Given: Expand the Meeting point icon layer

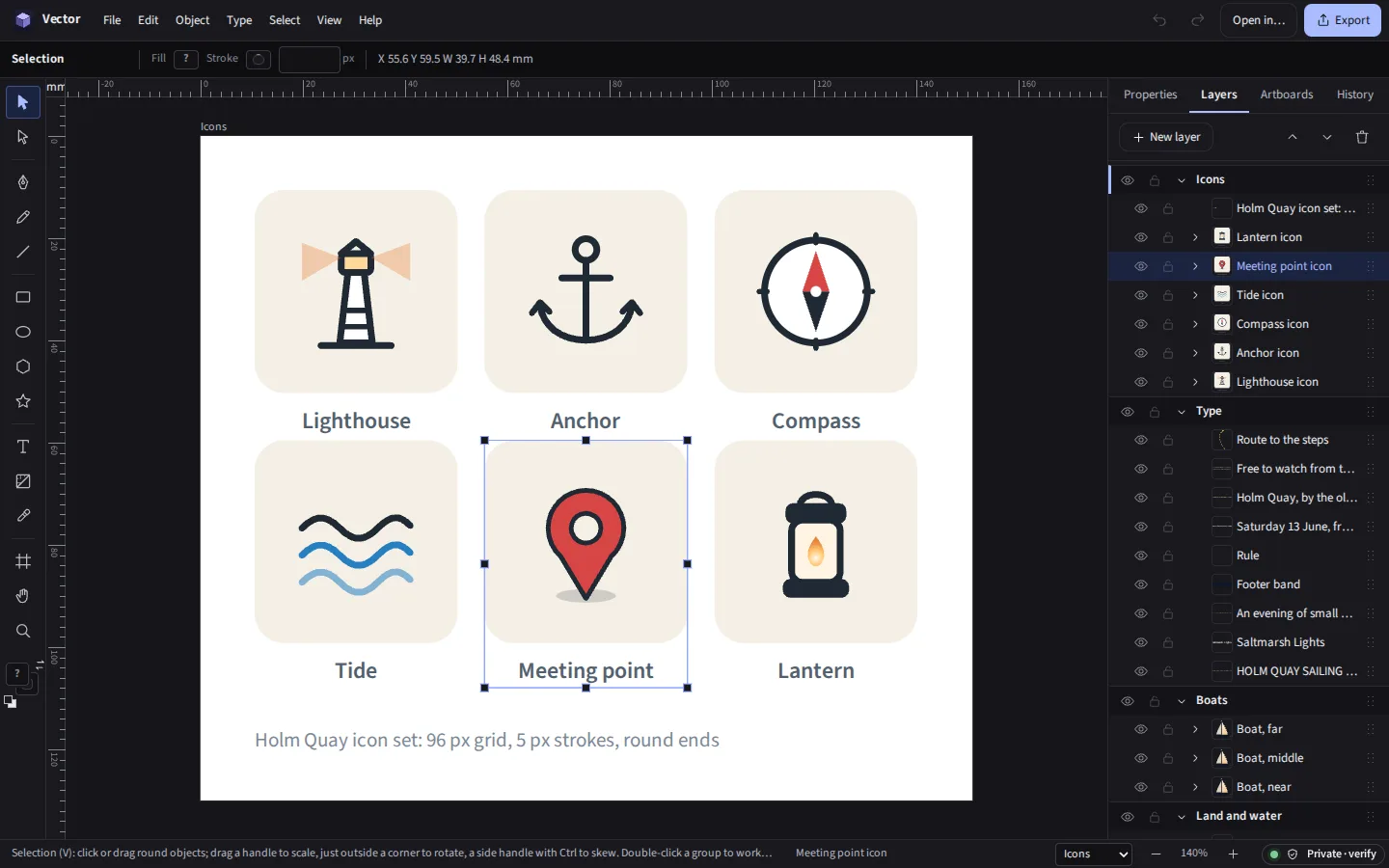Looking at the screenshot, I should (x=1195, y=266).
